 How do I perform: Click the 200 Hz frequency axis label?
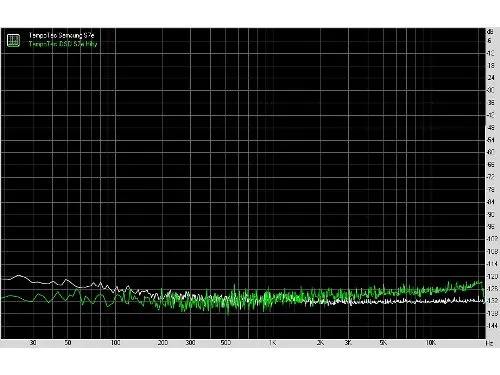pos(163,343)
